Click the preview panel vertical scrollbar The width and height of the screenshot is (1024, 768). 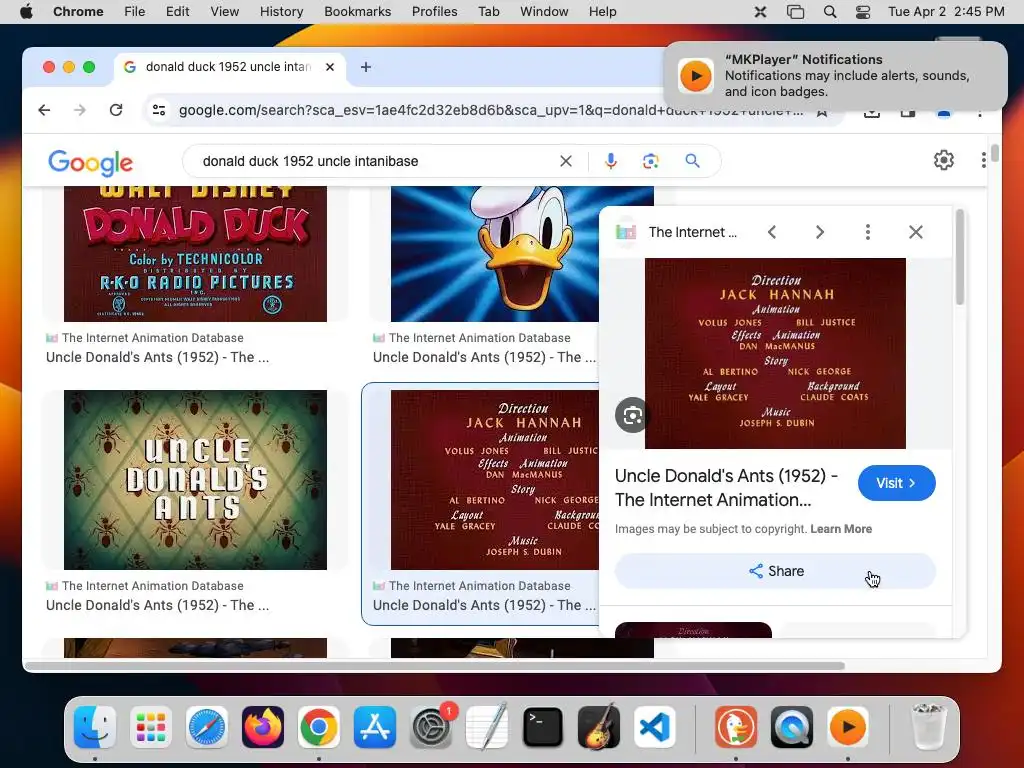[959, 258]
